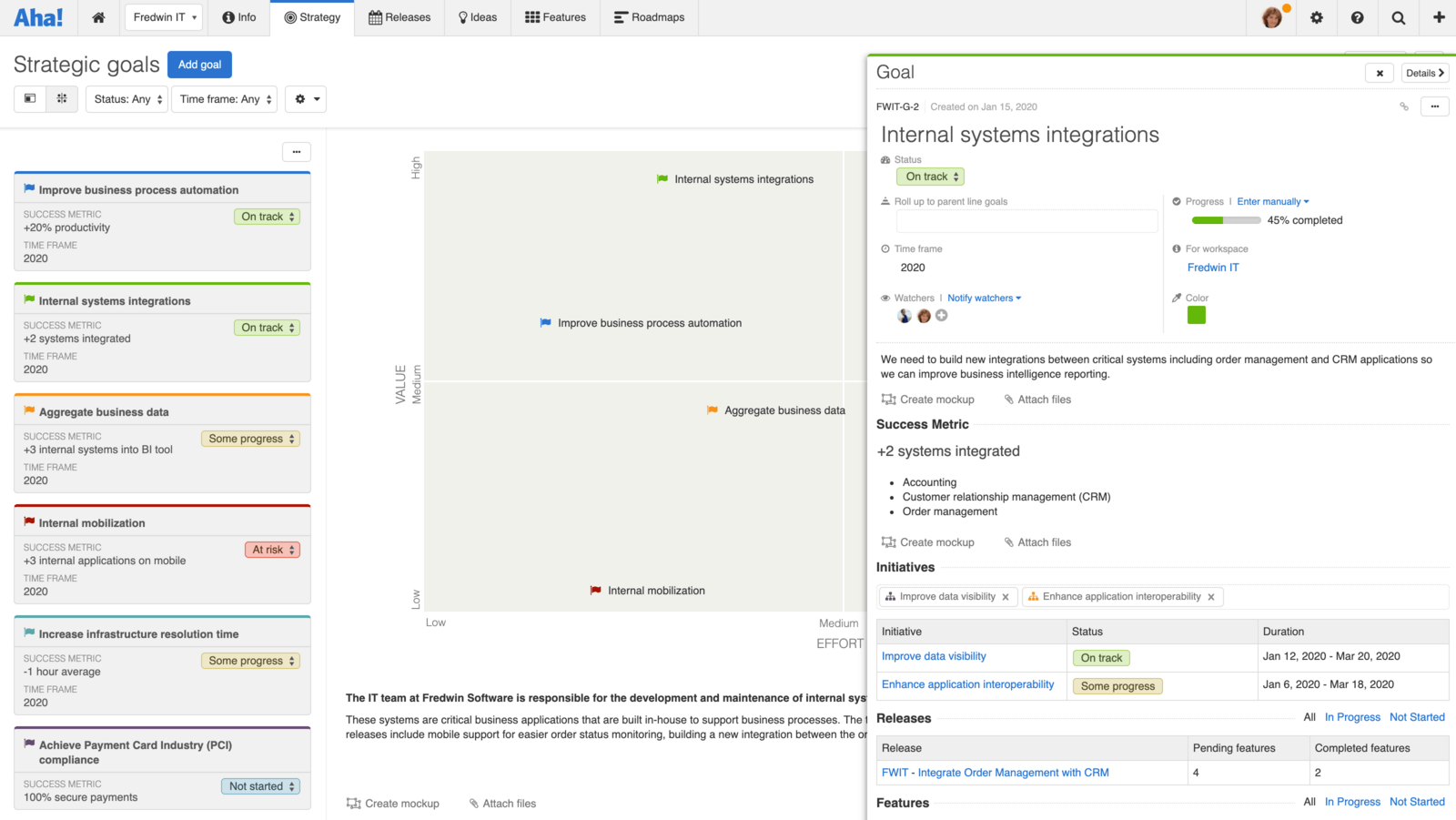The height and width of the screenshot is (820, 1456).
Task: Switch to the goals list view icon
Action: 30,98
